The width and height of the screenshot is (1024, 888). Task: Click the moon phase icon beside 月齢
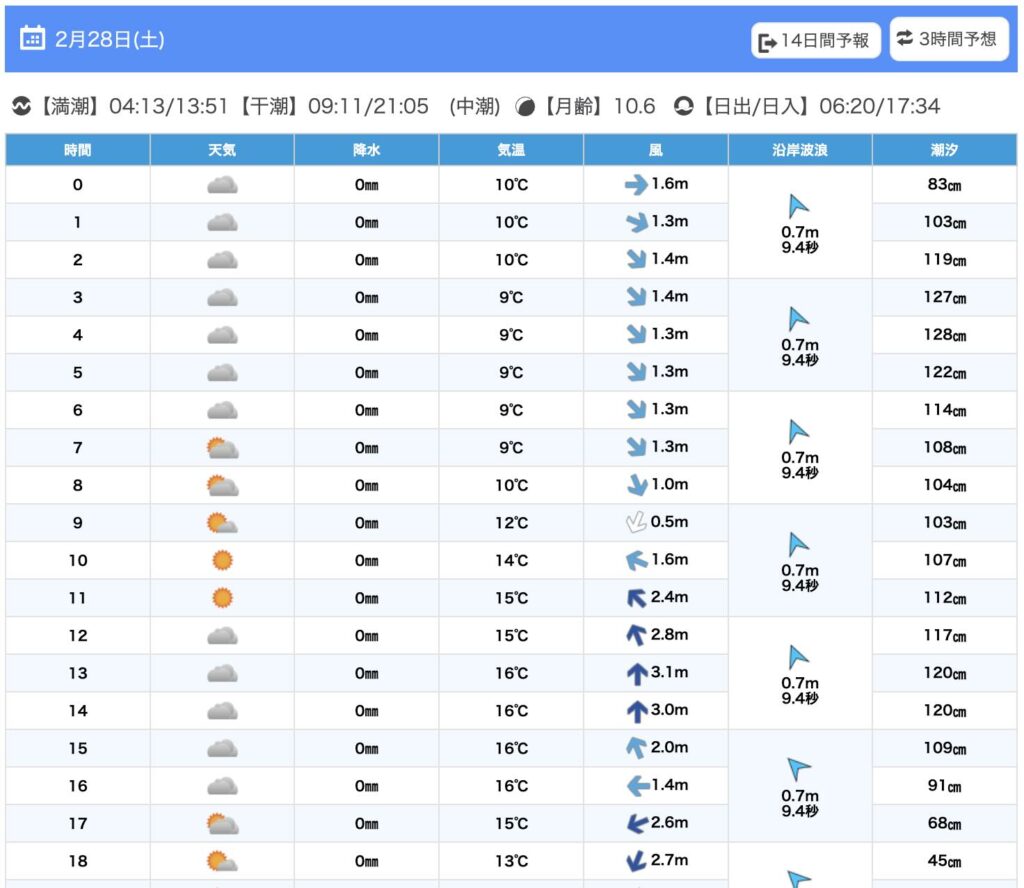coord(525,106)
